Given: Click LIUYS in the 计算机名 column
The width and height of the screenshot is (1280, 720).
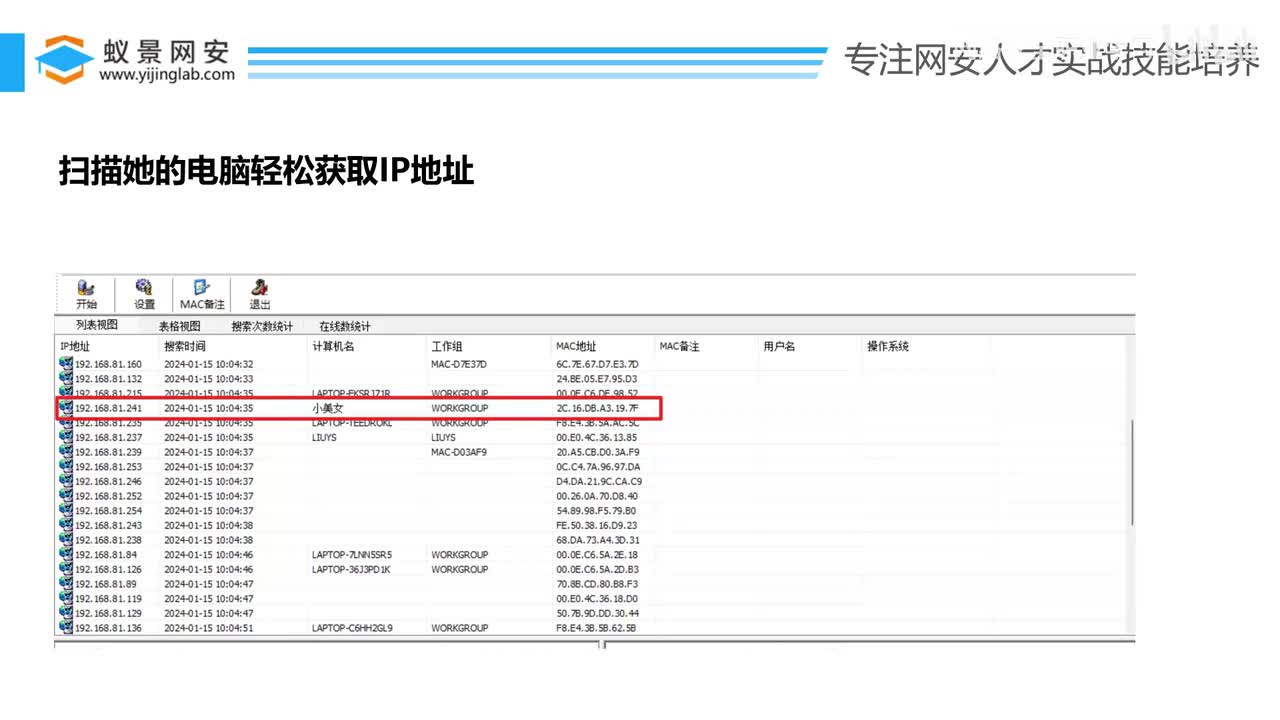Looking at the screenshot, I should click(x=325, y=437).
